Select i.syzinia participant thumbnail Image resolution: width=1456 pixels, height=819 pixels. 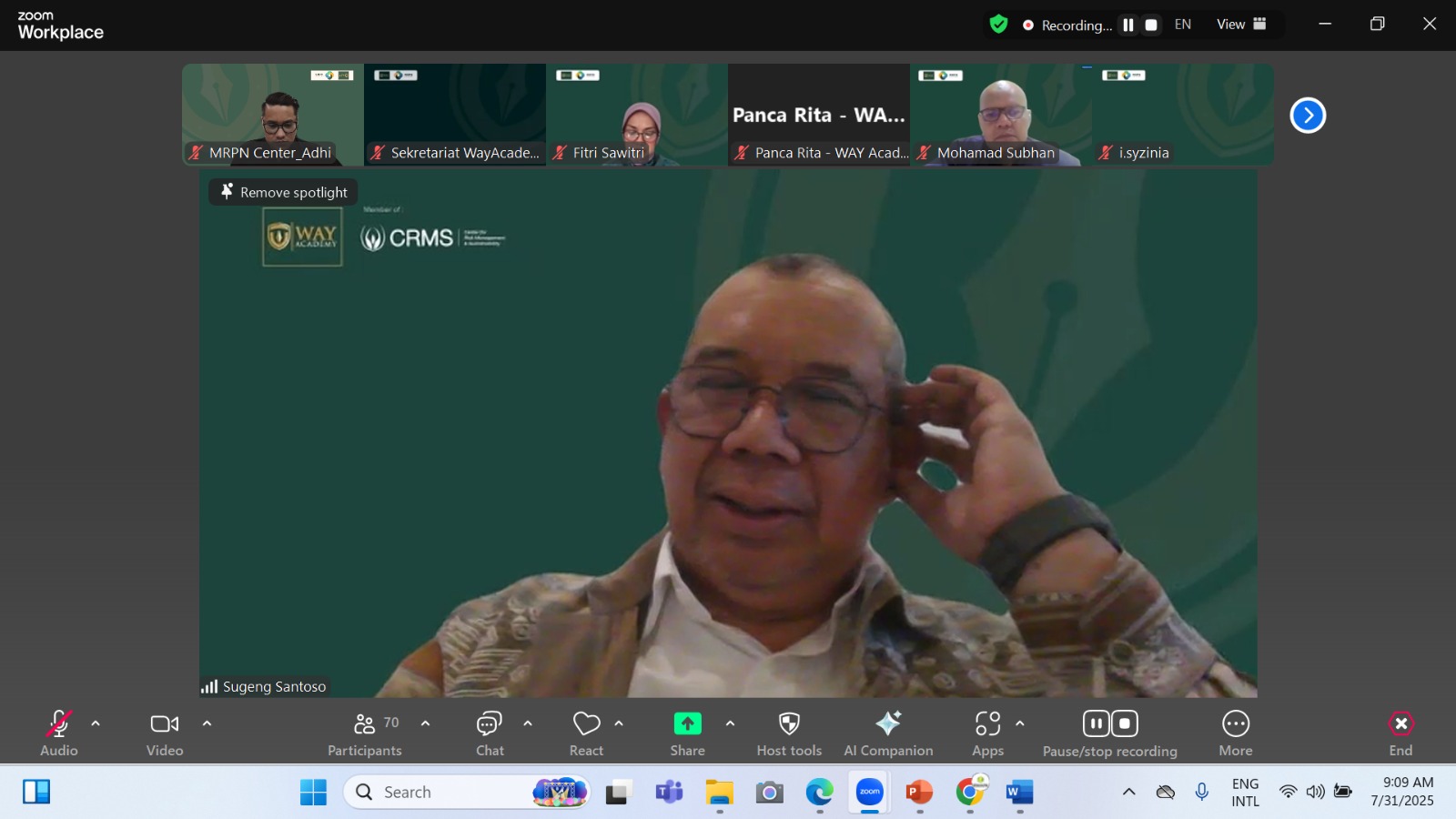tap(1183, 115)
